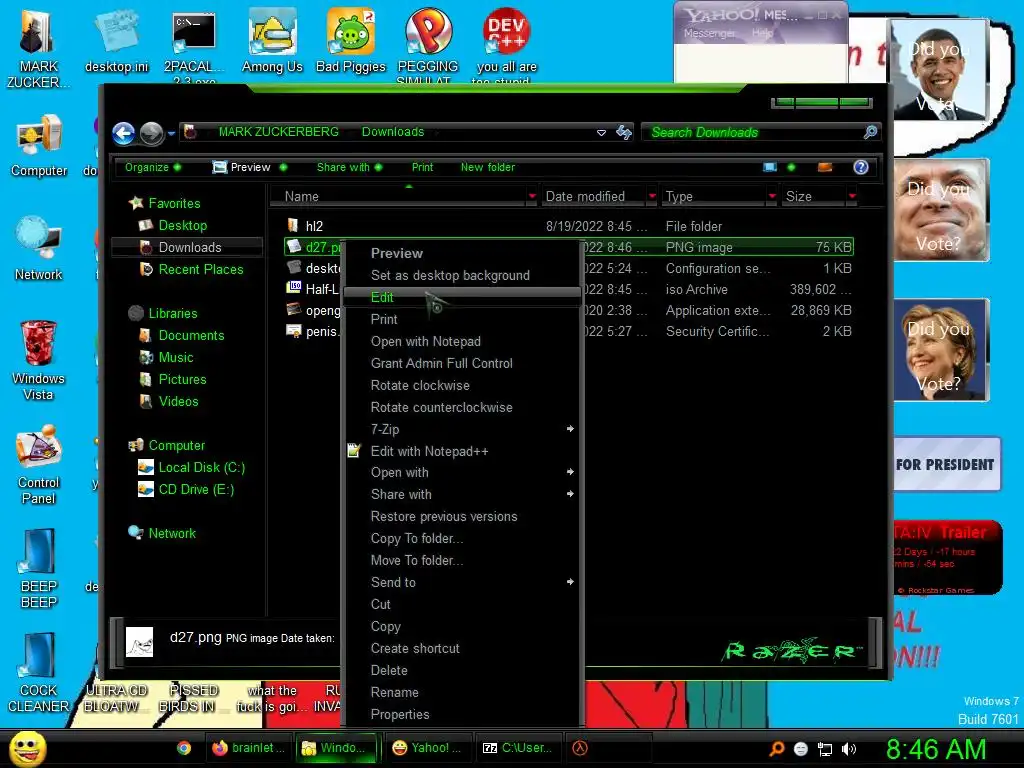Viewport: 1024px width, 768px height.
Task: Launch Among Us from the desktop
Action: [x=272, y=42]
